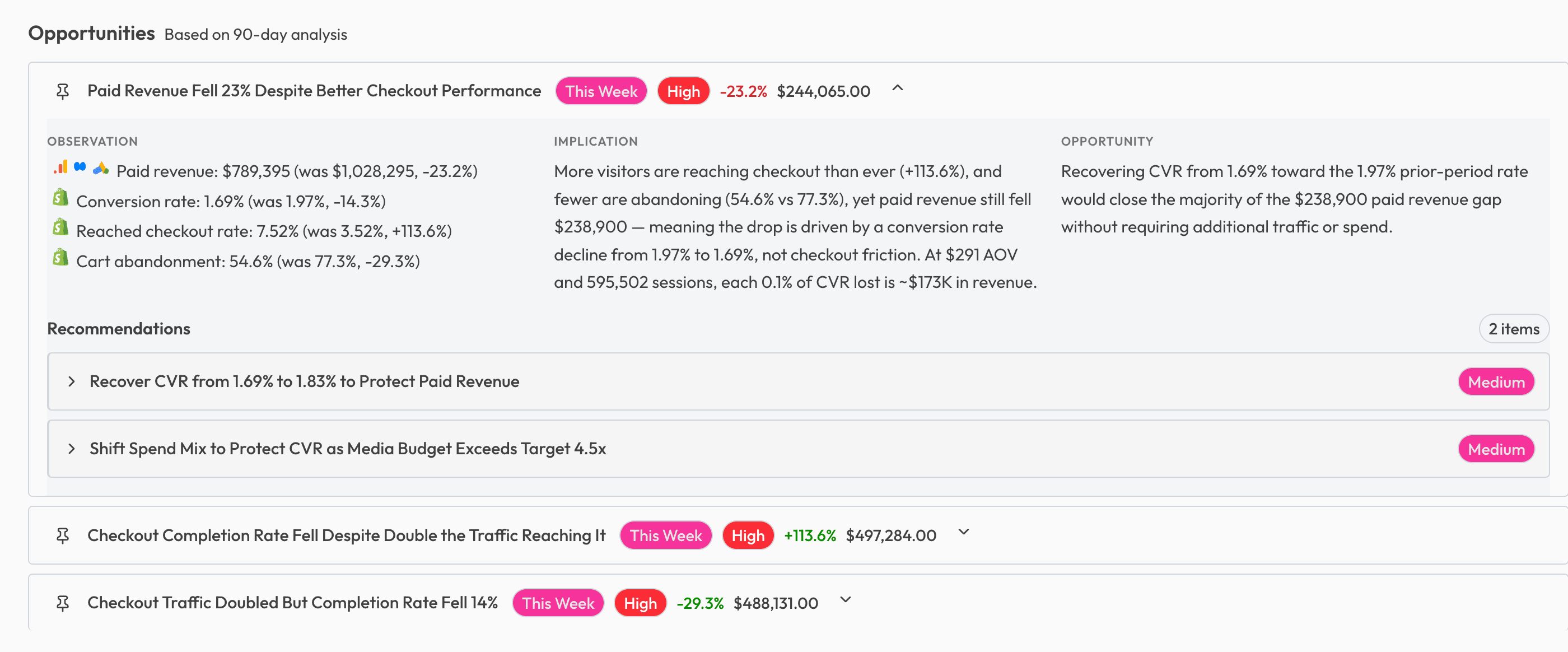This screenshot has height=652, width=1568.
Task: Select the Google Ads icon next to Paid revenue
Action: 101,170
